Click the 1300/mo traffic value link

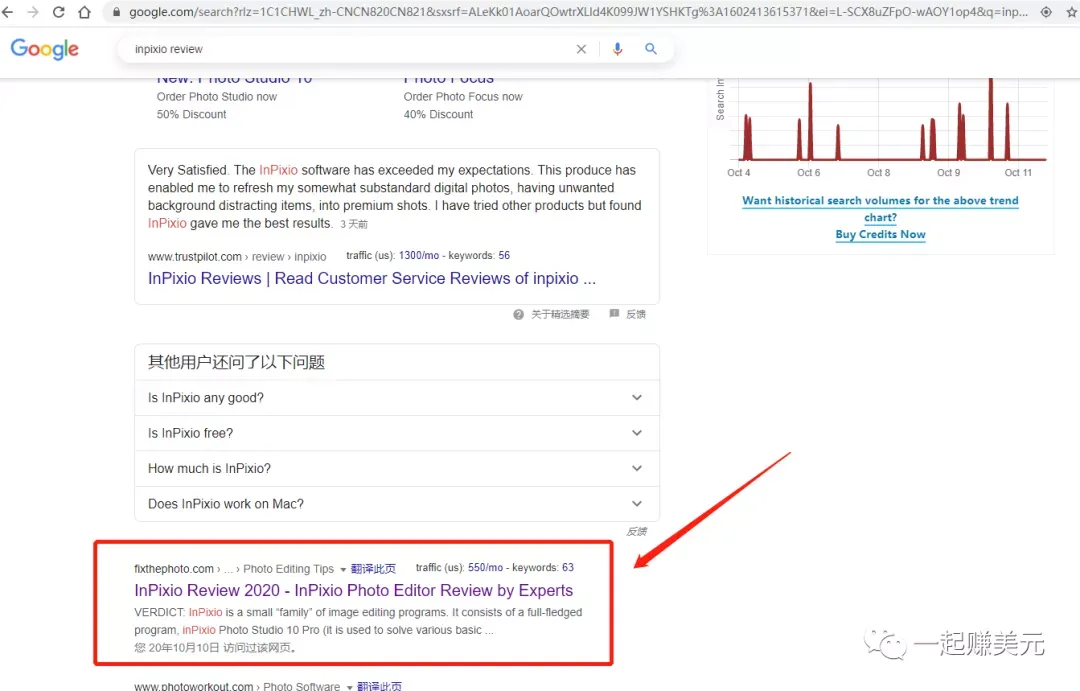[x=419, y=256]
